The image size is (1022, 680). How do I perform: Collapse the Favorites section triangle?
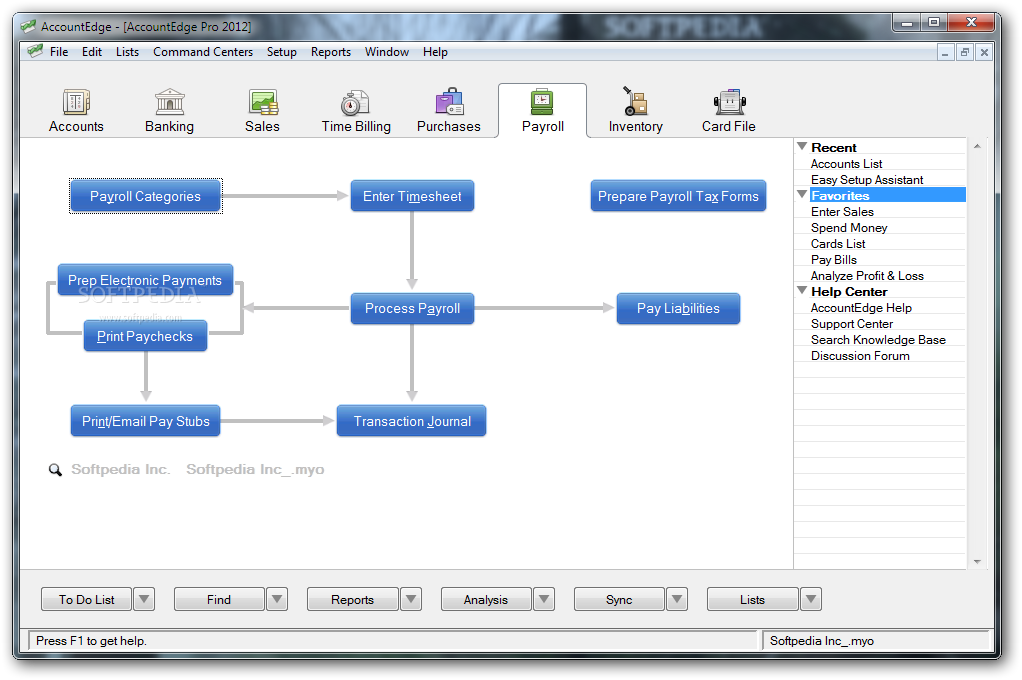tap(802, 194)
